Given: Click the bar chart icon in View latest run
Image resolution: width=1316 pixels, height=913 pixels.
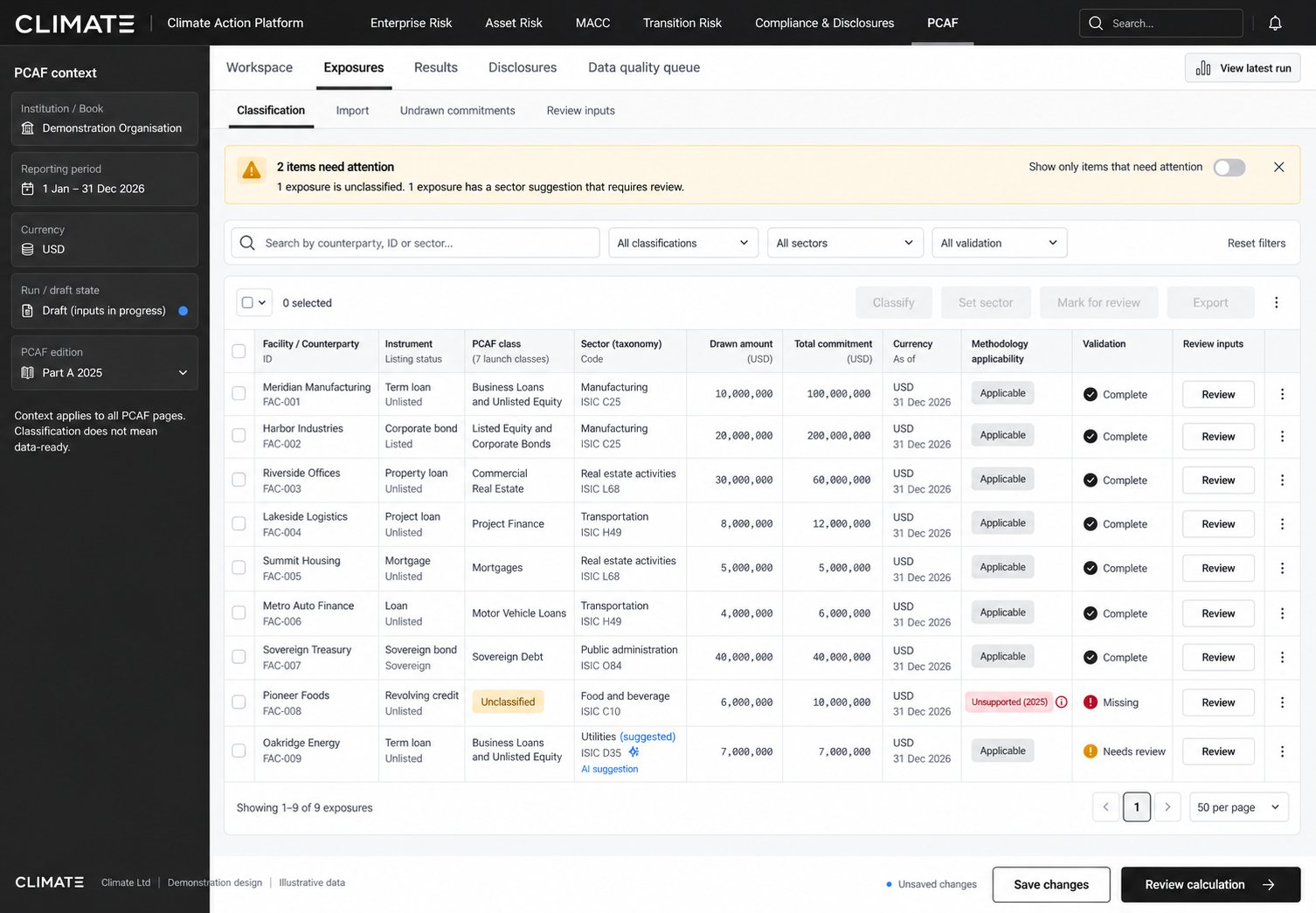Looking at the screenshot, I should coord(1203,68).
